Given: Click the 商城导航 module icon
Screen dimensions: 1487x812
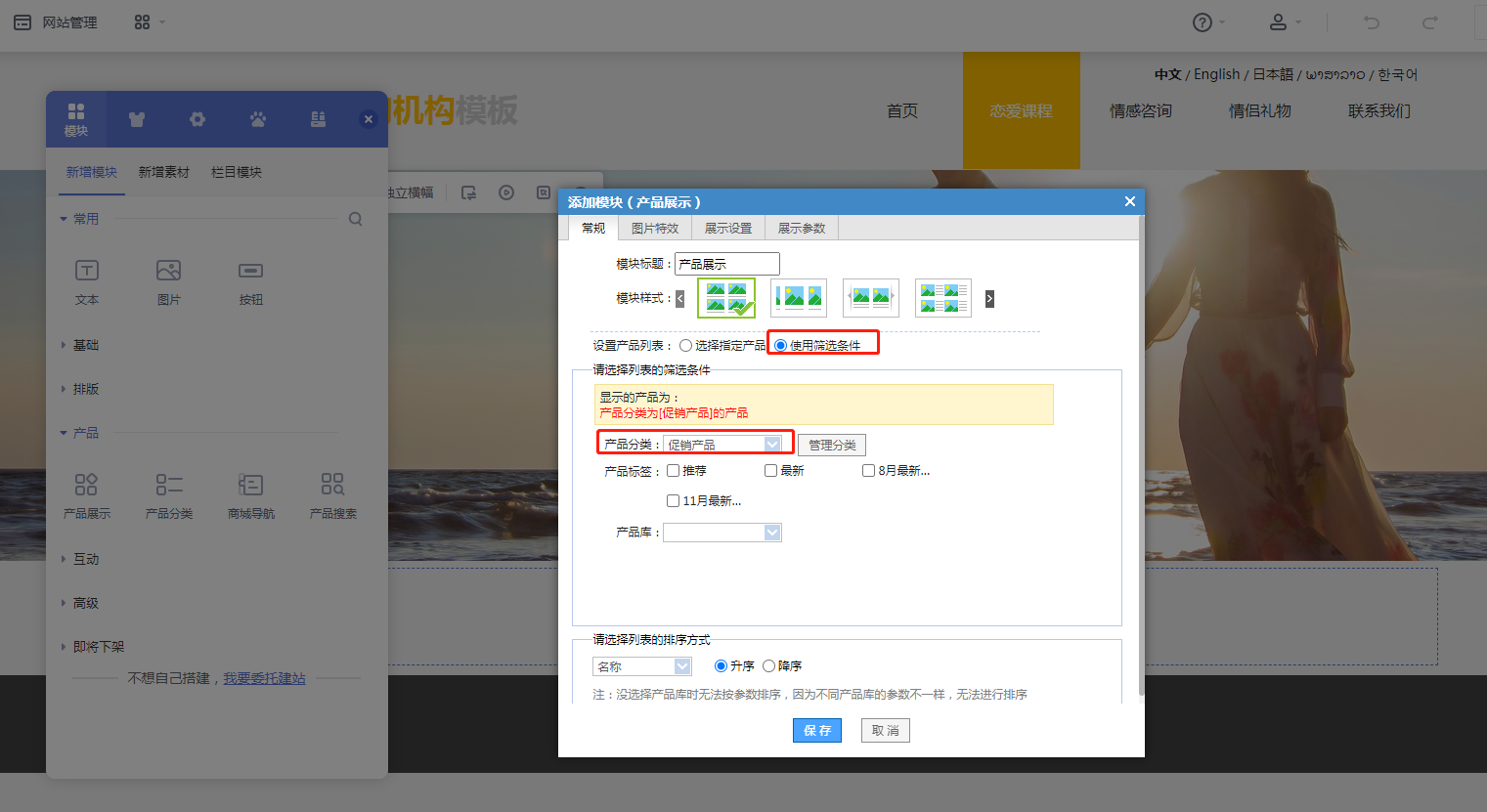Looking at the screenshot, I should pos(251,485).
